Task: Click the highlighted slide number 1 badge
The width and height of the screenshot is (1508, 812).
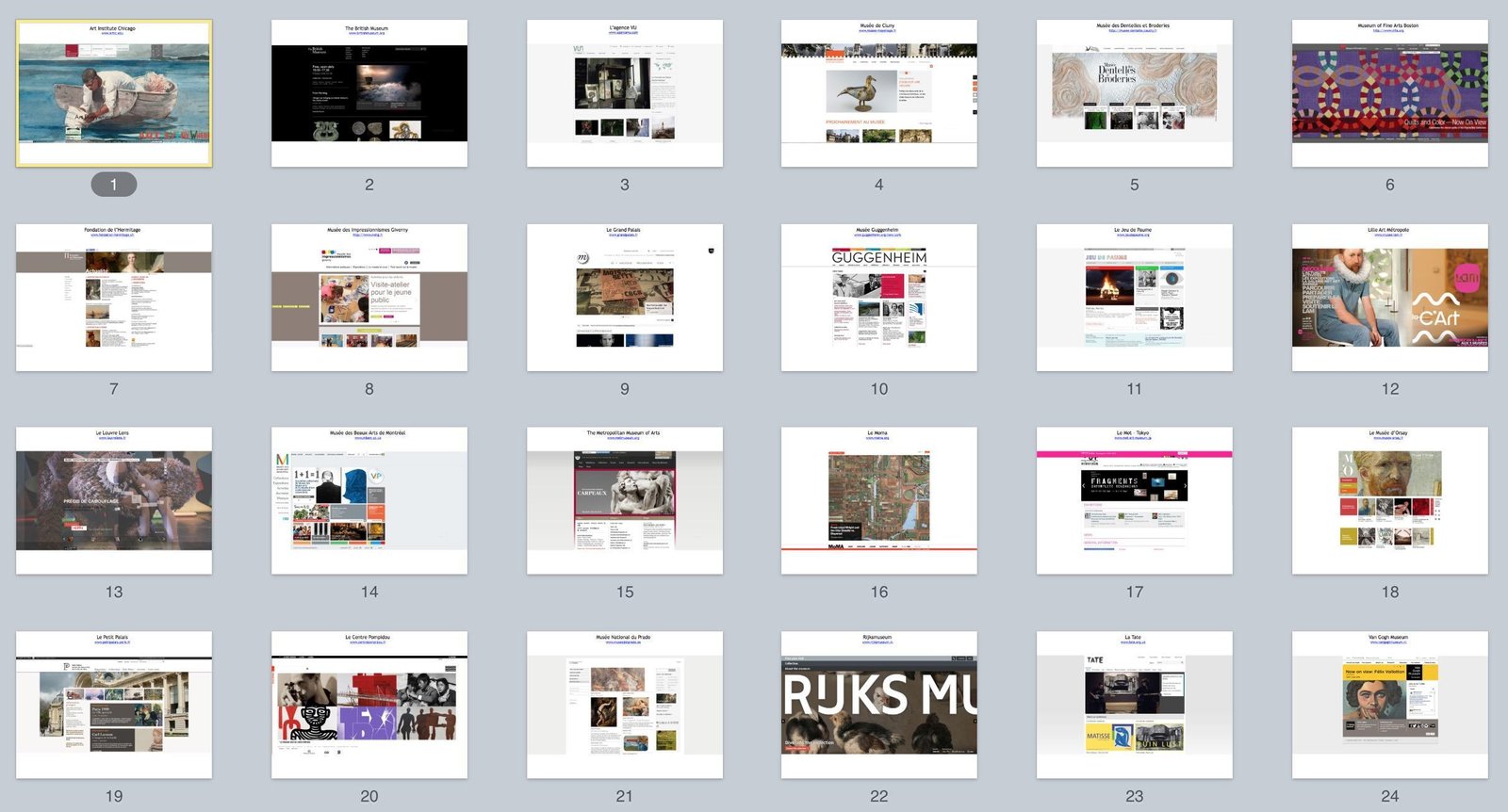Action: pos(114,185)
